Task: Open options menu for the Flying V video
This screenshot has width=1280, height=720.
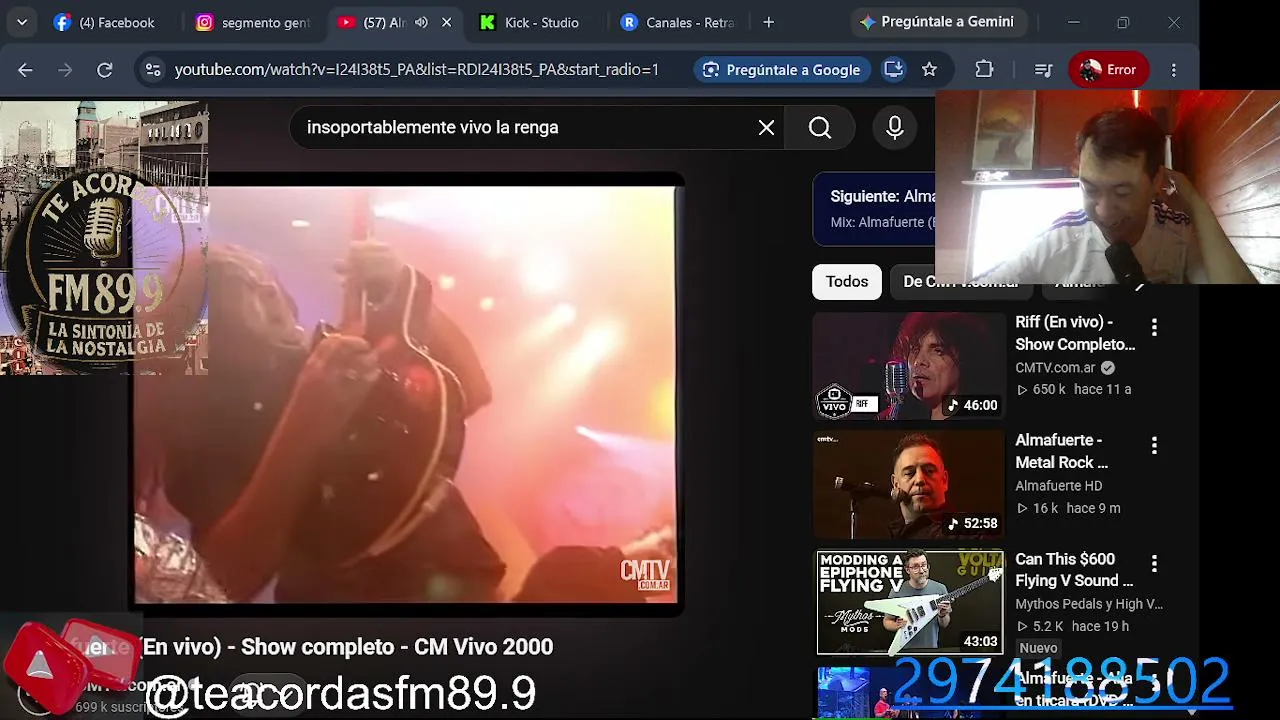Action: (x=1154, y=563)
